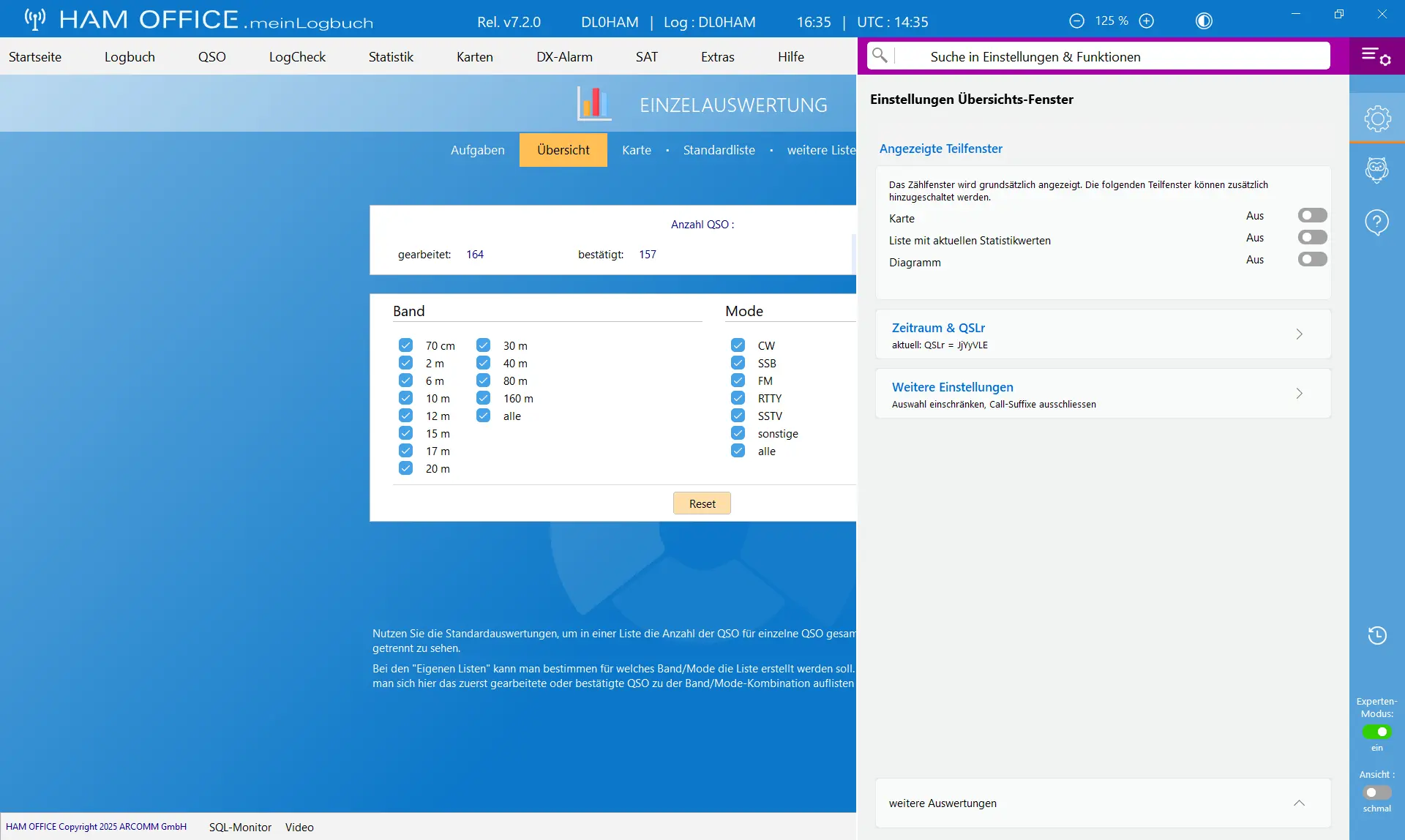Collapse the weitere Auswertungen panel
This screenshot has height=840, width=1405.
click(x=1299, y=803)
